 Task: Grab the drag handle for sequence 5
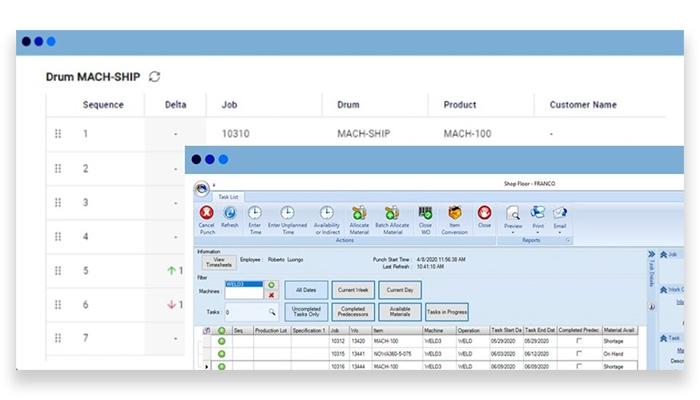click(58, 271)
